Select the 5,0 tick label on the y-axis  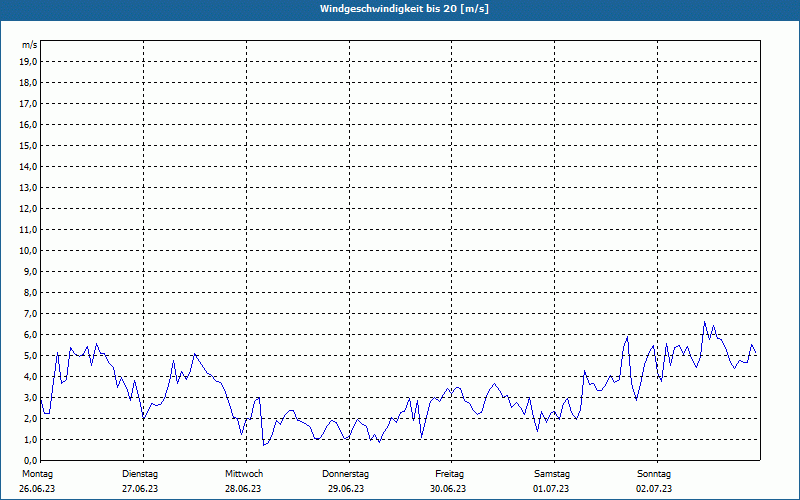[x=29, y=355]
